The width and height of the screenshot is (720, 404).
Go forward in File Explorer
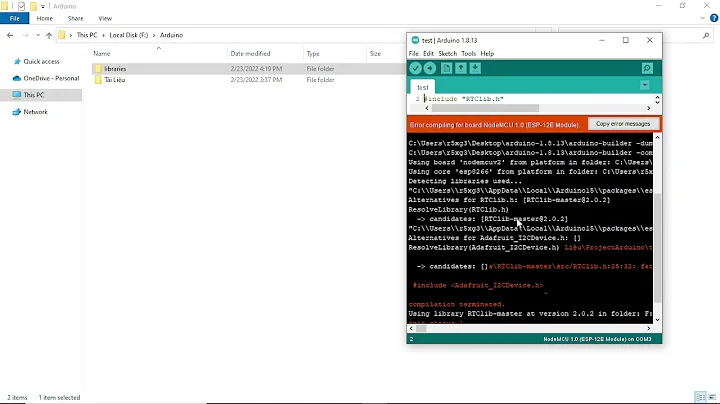tap(25, 35)
